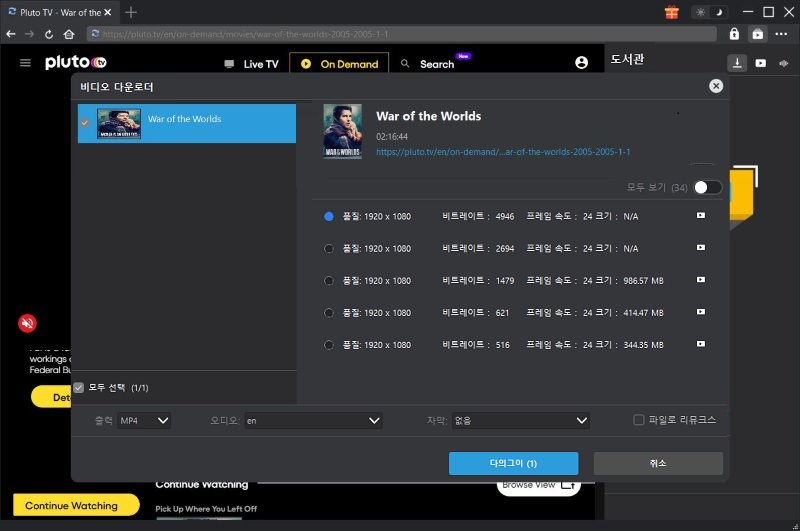Select the 4946 bitrate quality option
Screen dimensions: 800x531
coord(329,216)
